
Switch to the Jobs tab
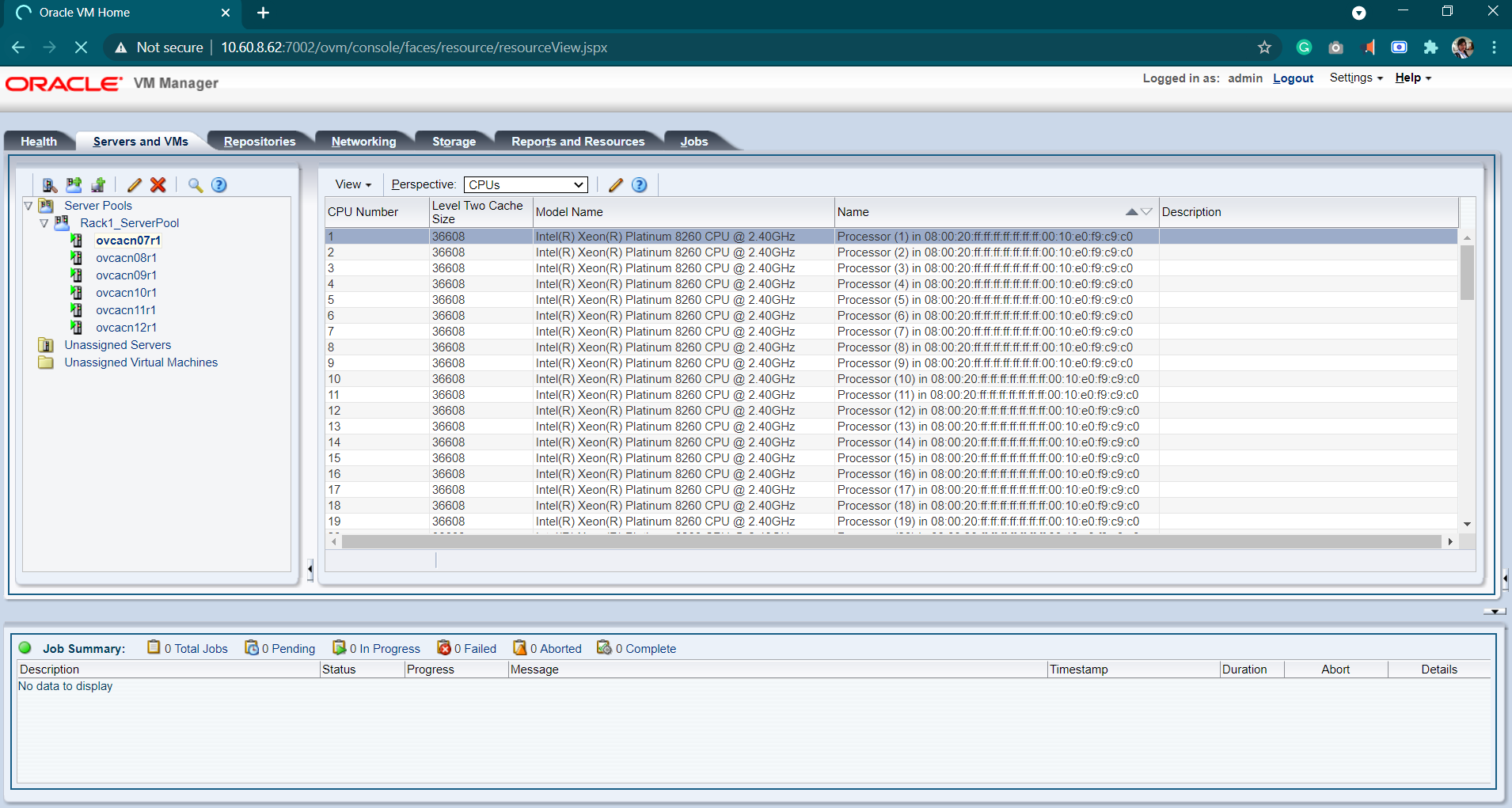[x=694, y=142]
